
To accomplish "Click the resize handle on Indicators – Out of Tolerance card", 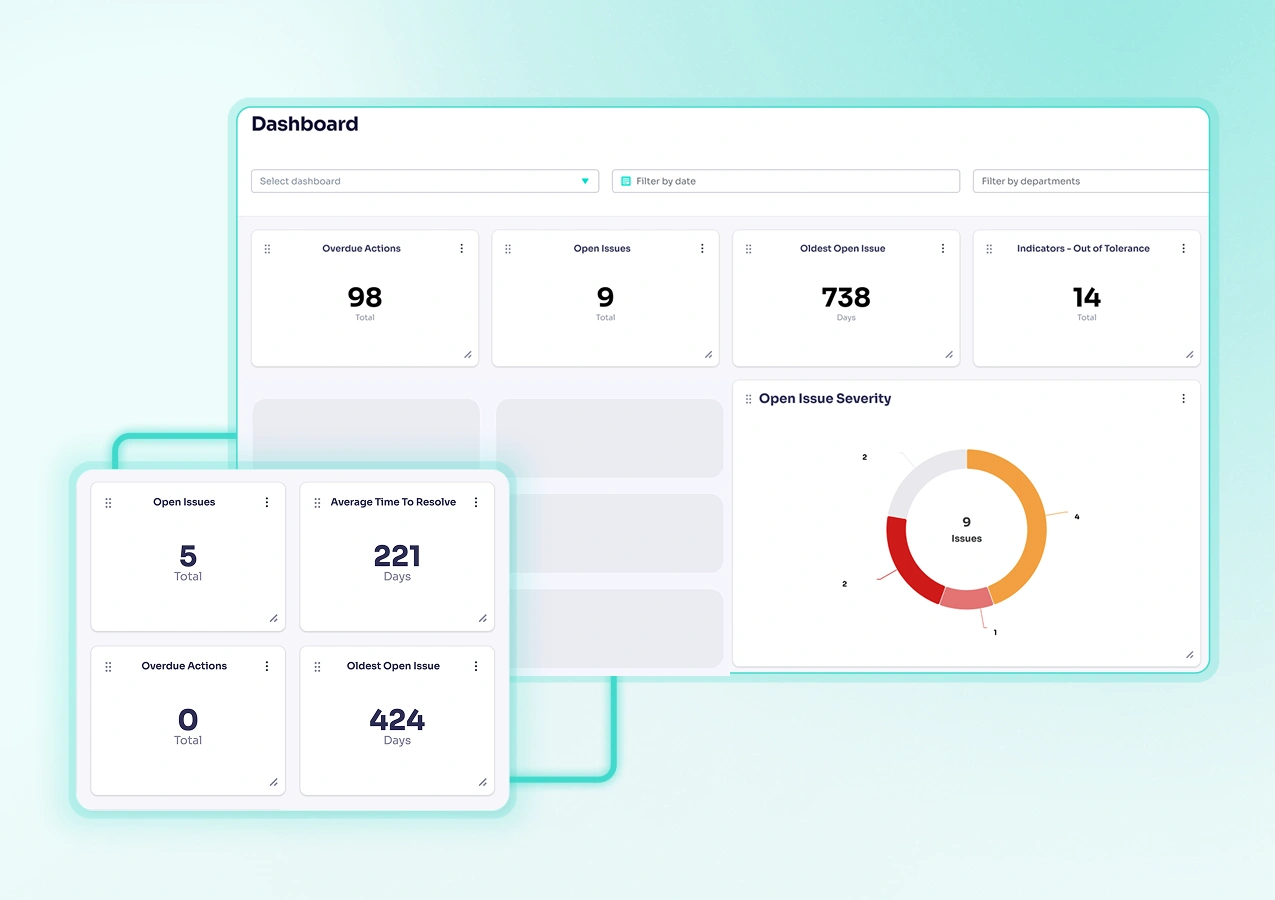I will (x=1189, y=355).
